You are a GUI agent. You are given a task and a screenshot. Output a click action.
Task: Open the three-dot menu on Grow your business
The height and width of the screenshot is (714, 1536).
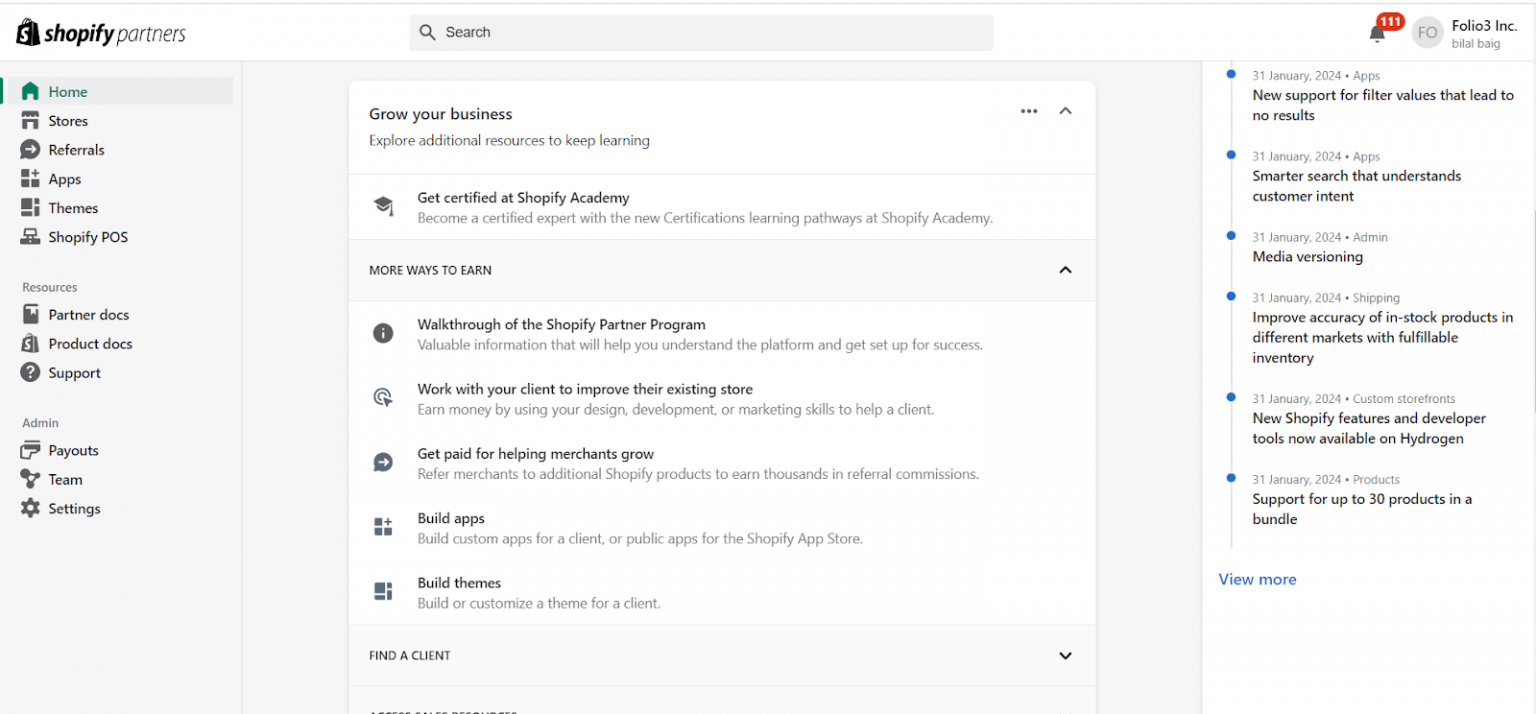pos(1029,110)
